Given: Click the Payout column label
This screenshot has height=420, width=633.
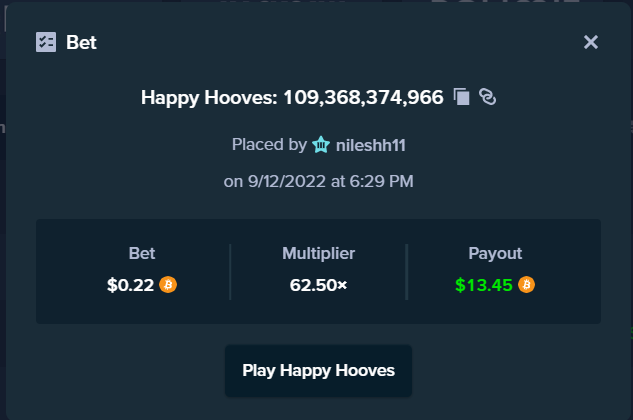Looking at the screenshot, I should (x=495, y=253).
